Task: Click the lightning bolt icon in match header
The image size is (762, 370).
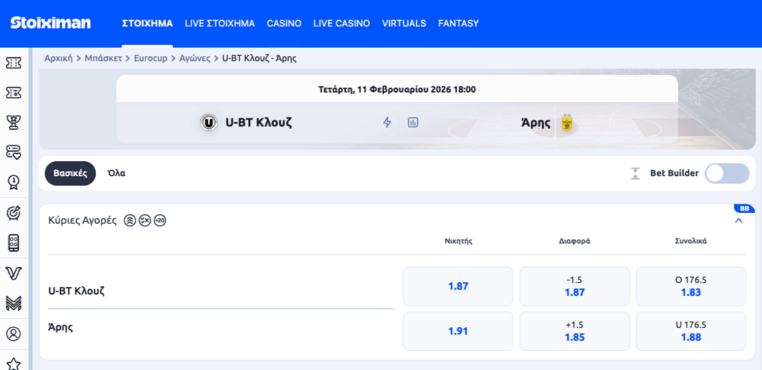Action: (x=387, y=123)
